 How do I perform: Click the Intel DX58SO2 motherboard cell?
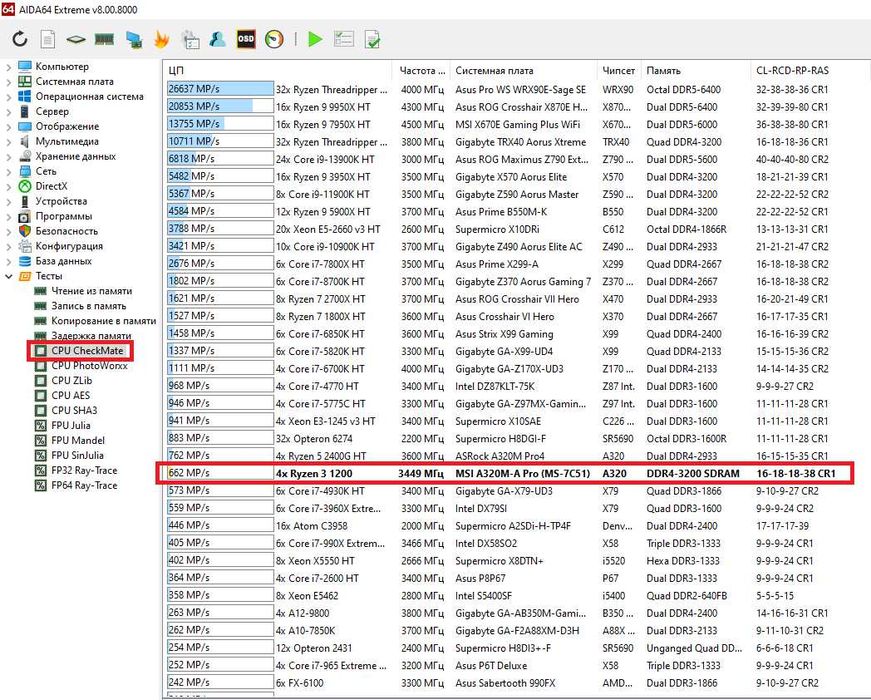point(486,543)
